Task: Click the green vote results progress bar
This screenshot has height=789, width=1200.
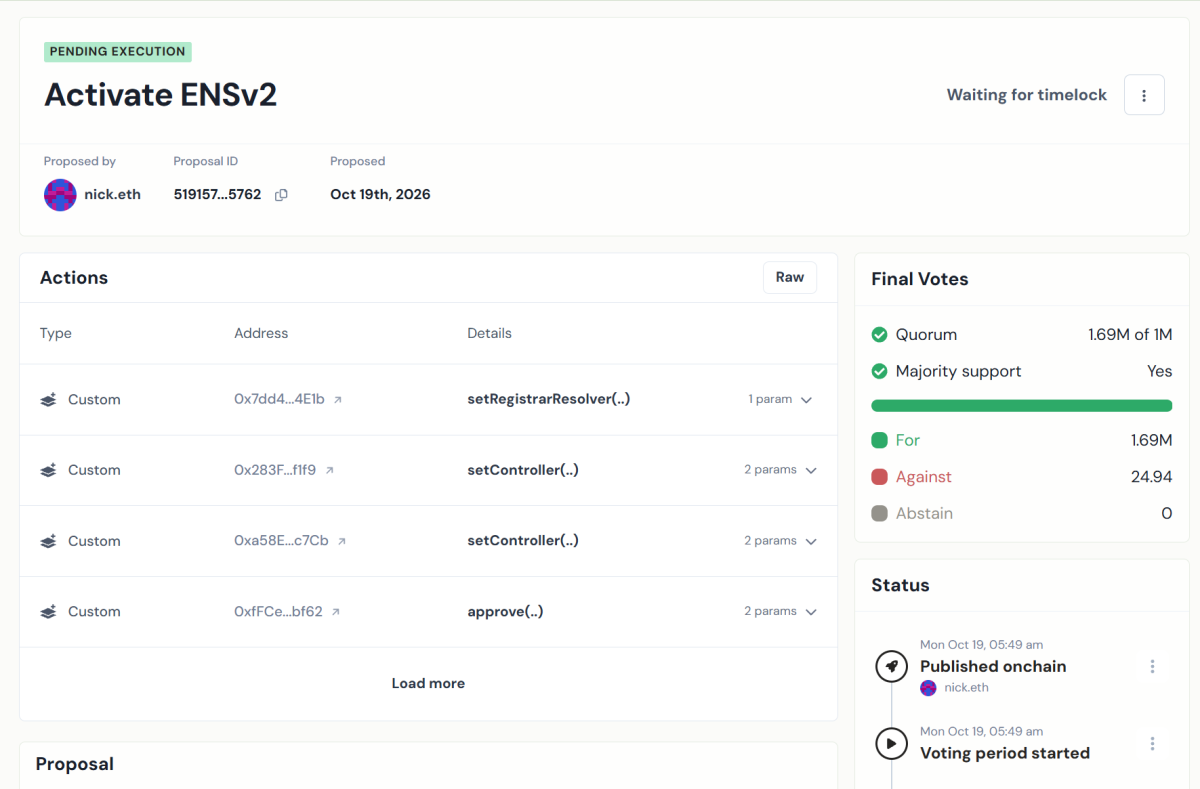Action: (1022, 406)
